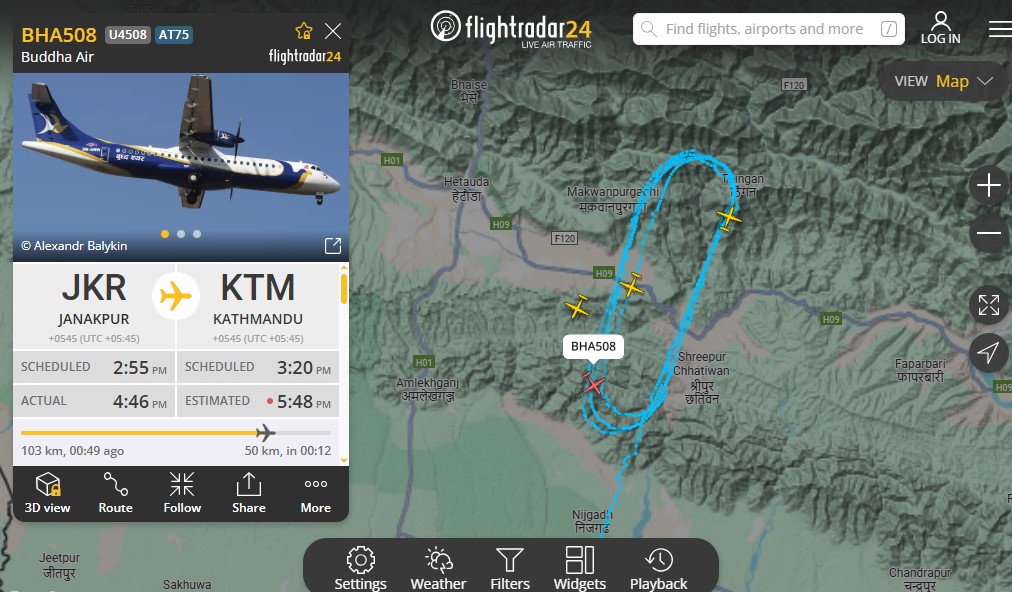Screen dimensions: 1012x592
Task: Follow the BHA508 aircraft
Action: pyautogui.click(x=182, y=493)
